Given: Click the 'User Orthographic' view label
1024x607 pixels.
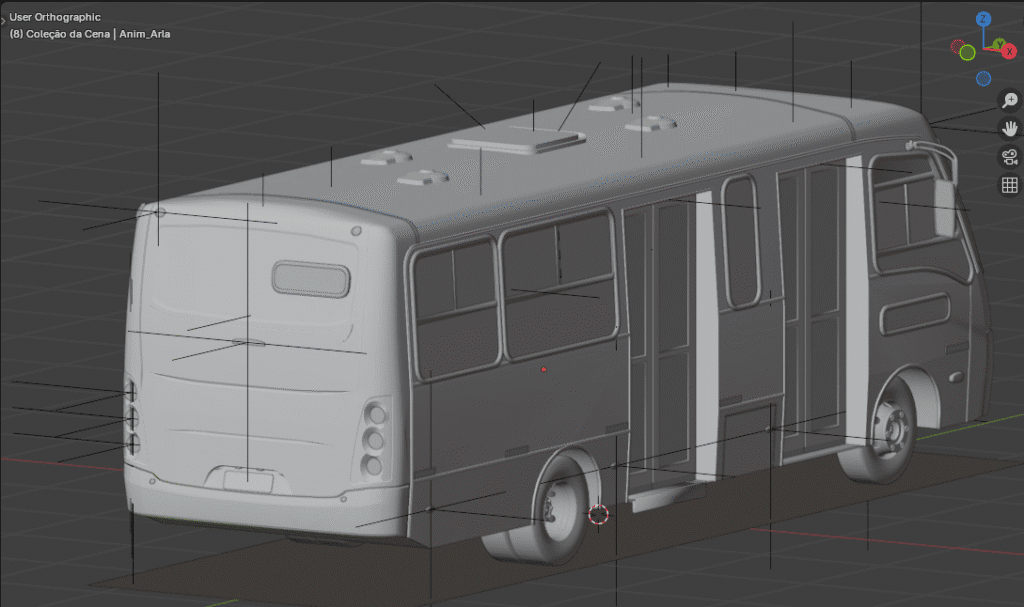Looking at the screenshot, I should point(55,17).
